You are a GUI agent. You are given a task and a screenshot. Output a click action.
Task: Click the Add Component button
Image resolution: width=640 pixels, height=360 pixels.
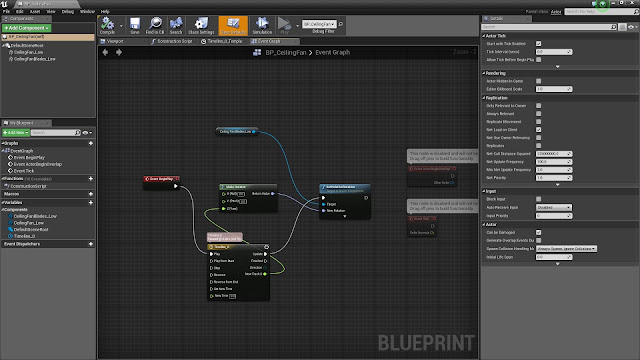(27, 28)
